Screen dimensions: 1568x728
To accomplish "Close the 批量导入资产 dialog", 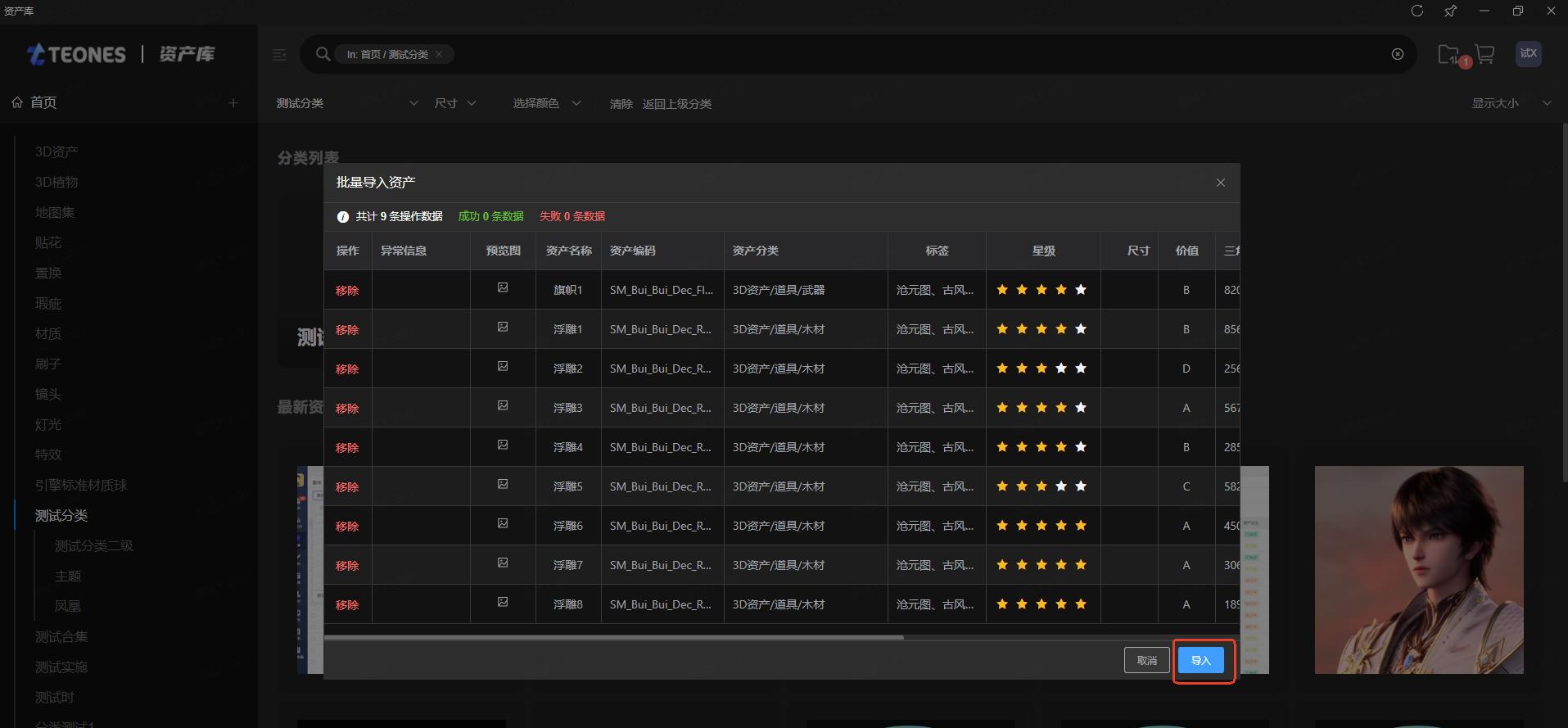I will click(1220, 183).
